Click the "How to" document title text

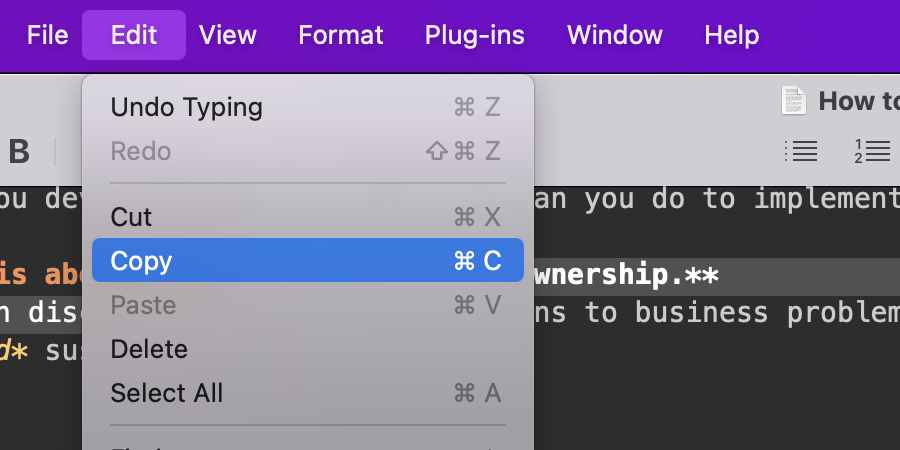point(858,101)
